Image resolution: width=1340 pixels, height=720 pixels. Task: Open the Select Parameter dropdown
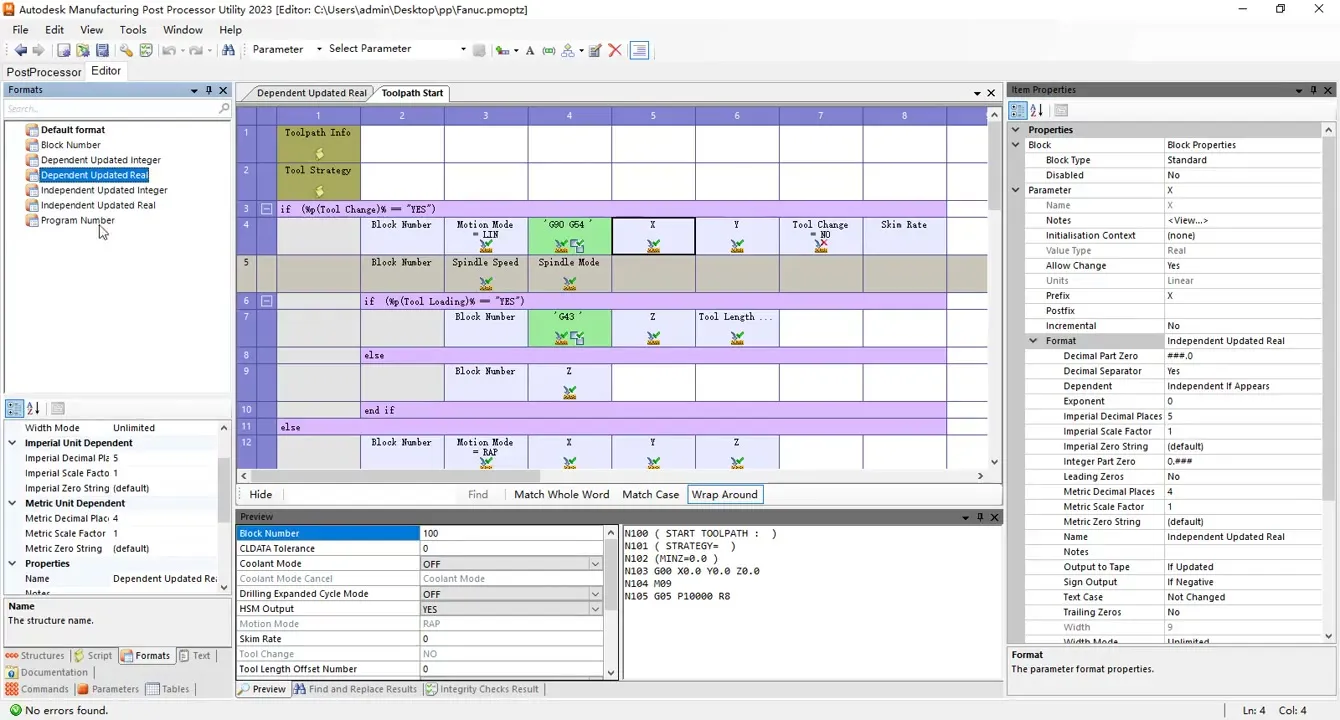[x=462, y=49]
